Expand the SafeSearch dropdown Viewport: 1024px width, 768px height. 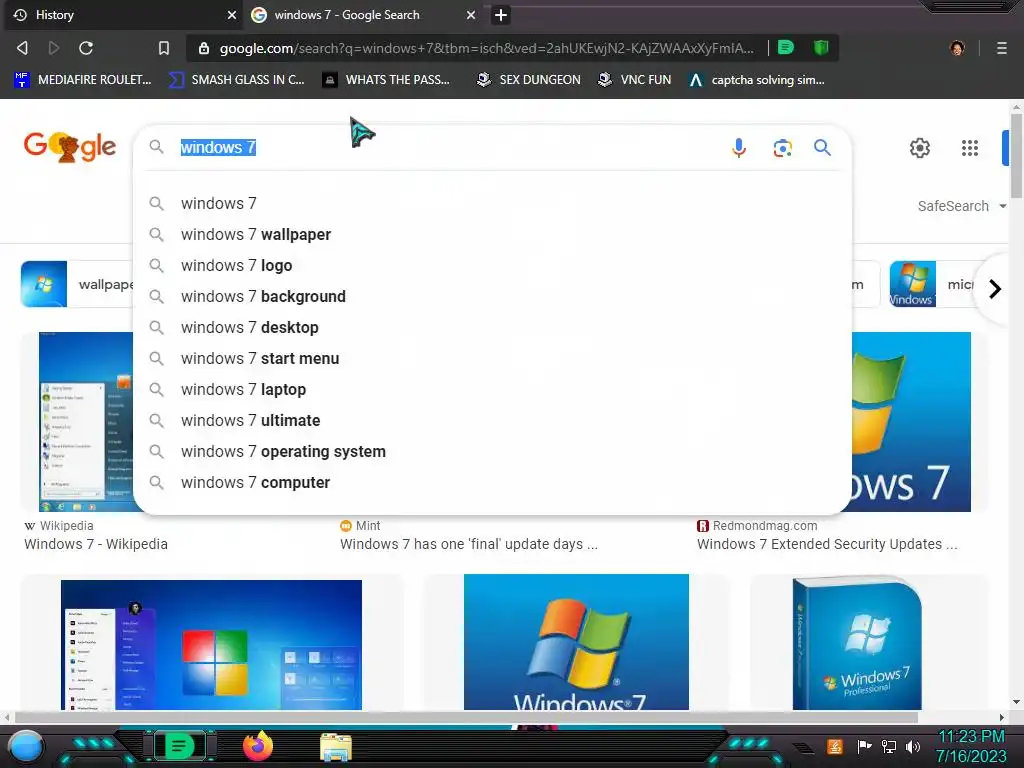pyautogui.click(x=962, y=206)
